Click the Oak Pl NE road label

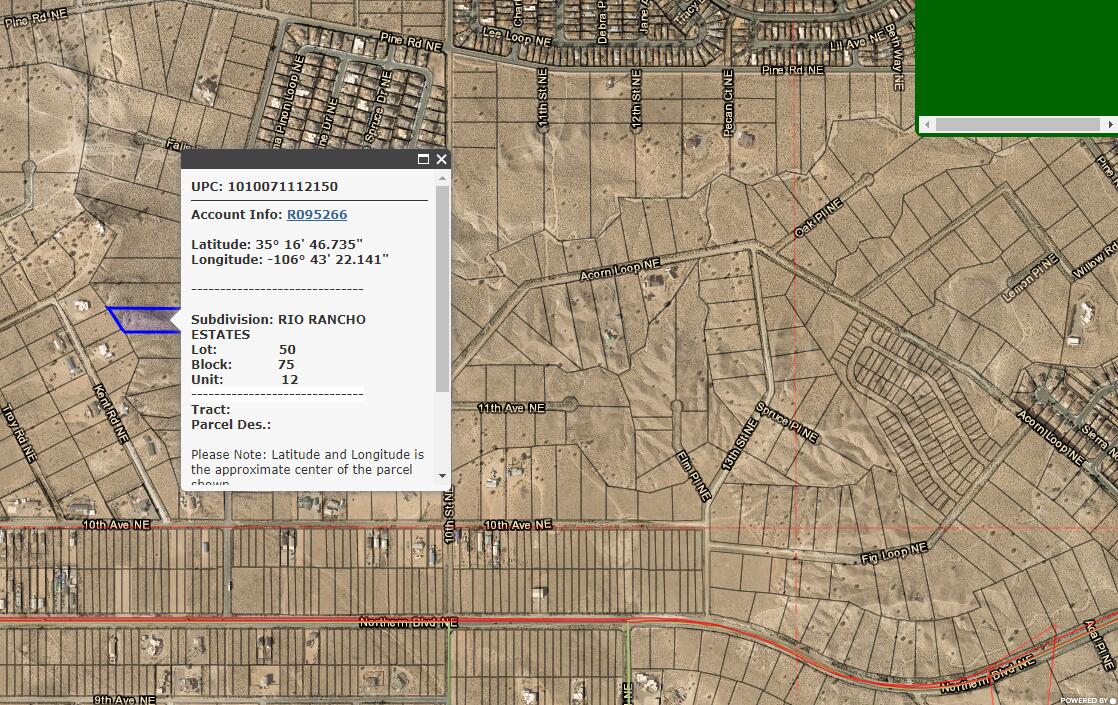pyautogui.click(x=818, y=217)
